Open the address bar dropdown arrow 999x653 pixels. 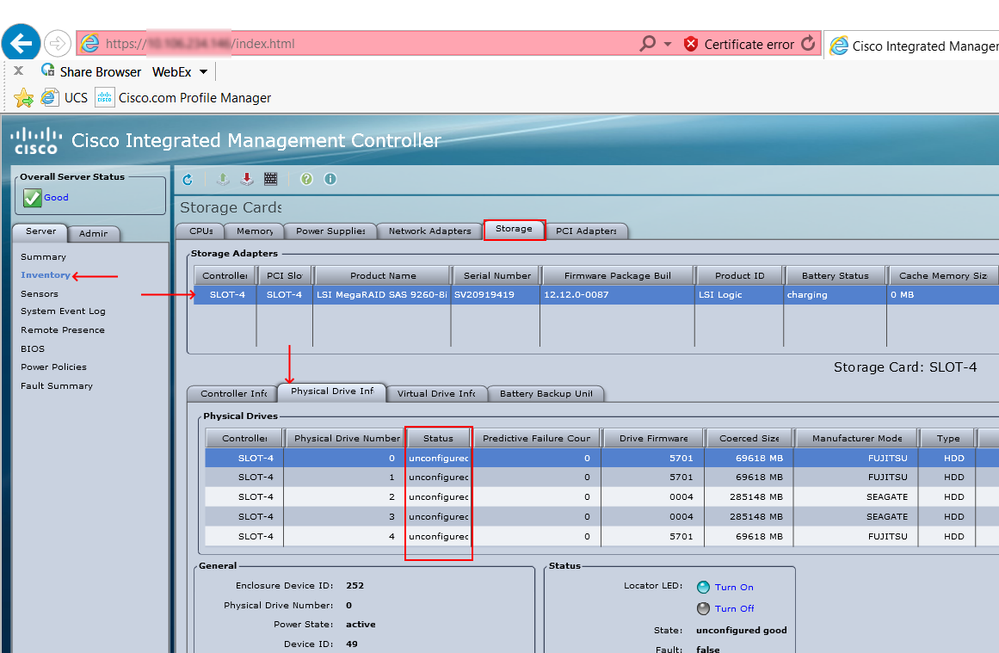click(x=668, y=44)
